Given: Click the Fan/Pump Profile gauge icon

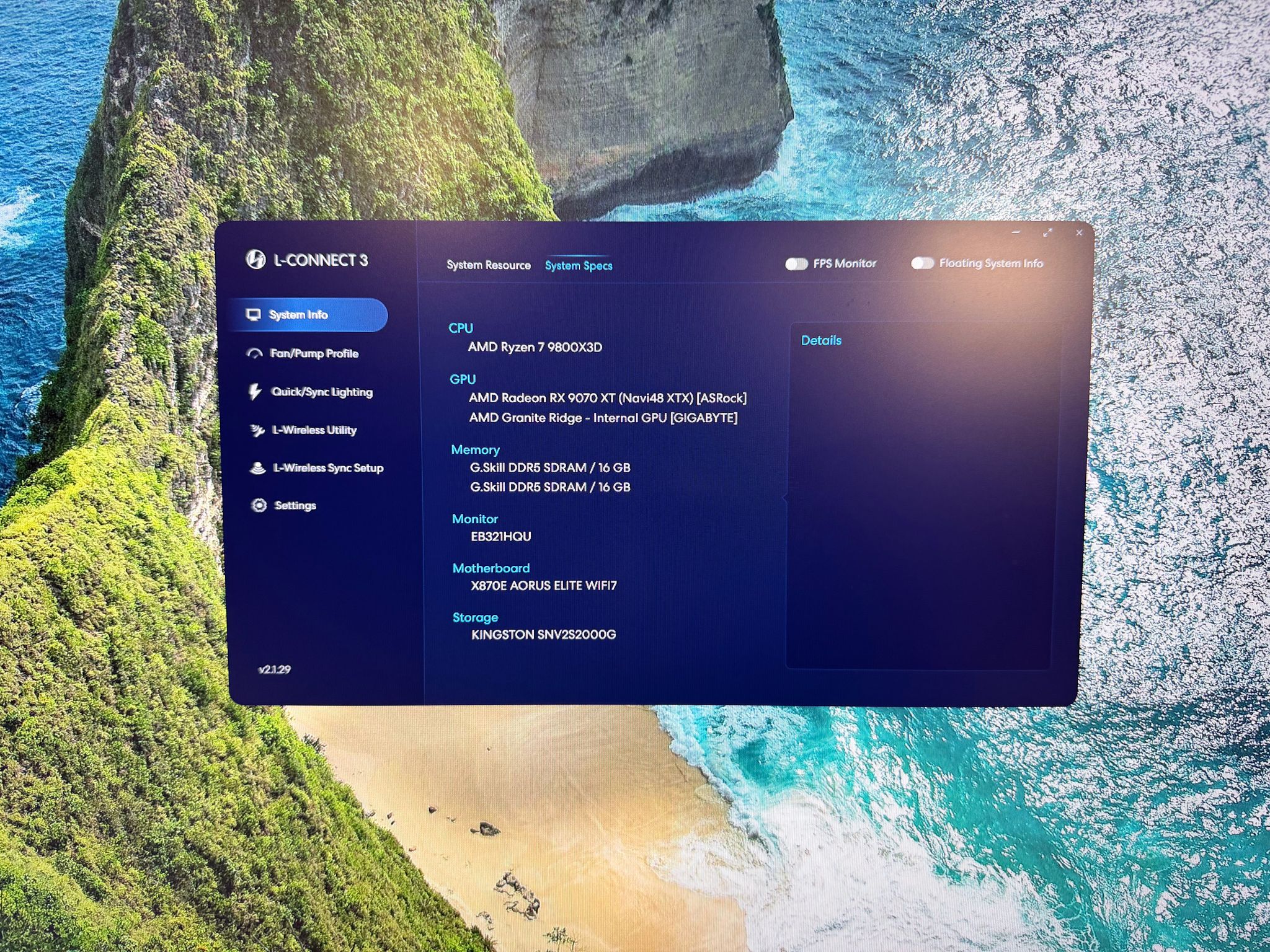Looking at the screenshot, I should (255, 353).
